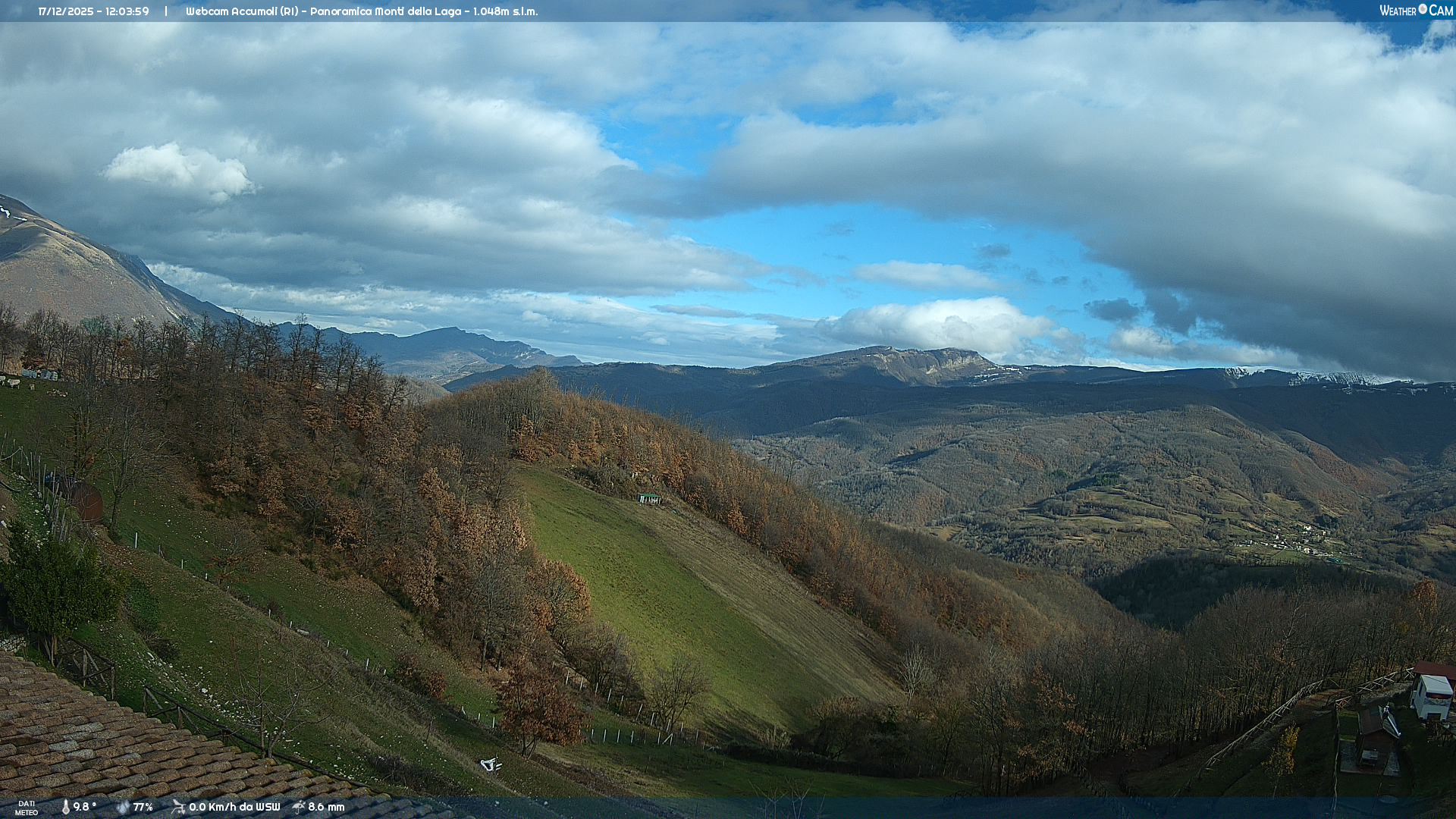The image size is (1456, 819).
Task: Click the vertical separator after the timestamp
Action: click(166, 11)
